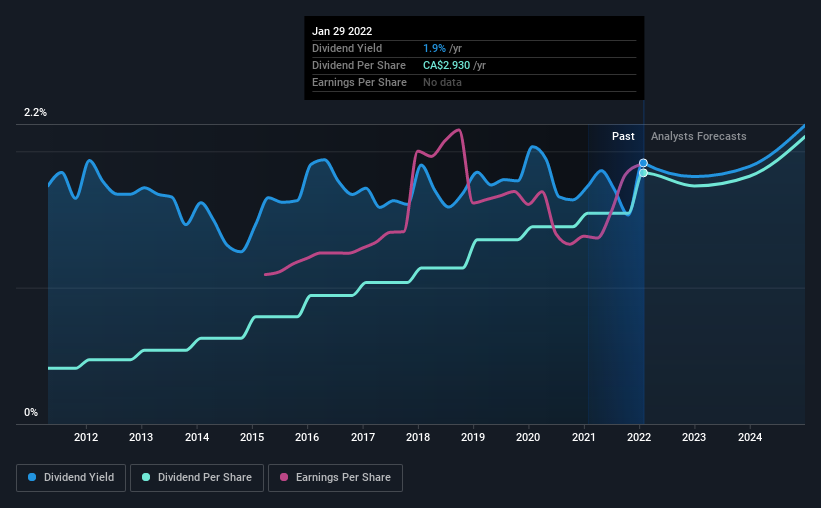The width and height of the screenshot is (821, 508).
Task: Click Dividend Yield row label in tooltip
Action: pyautogui.click(x=347, y=48)
